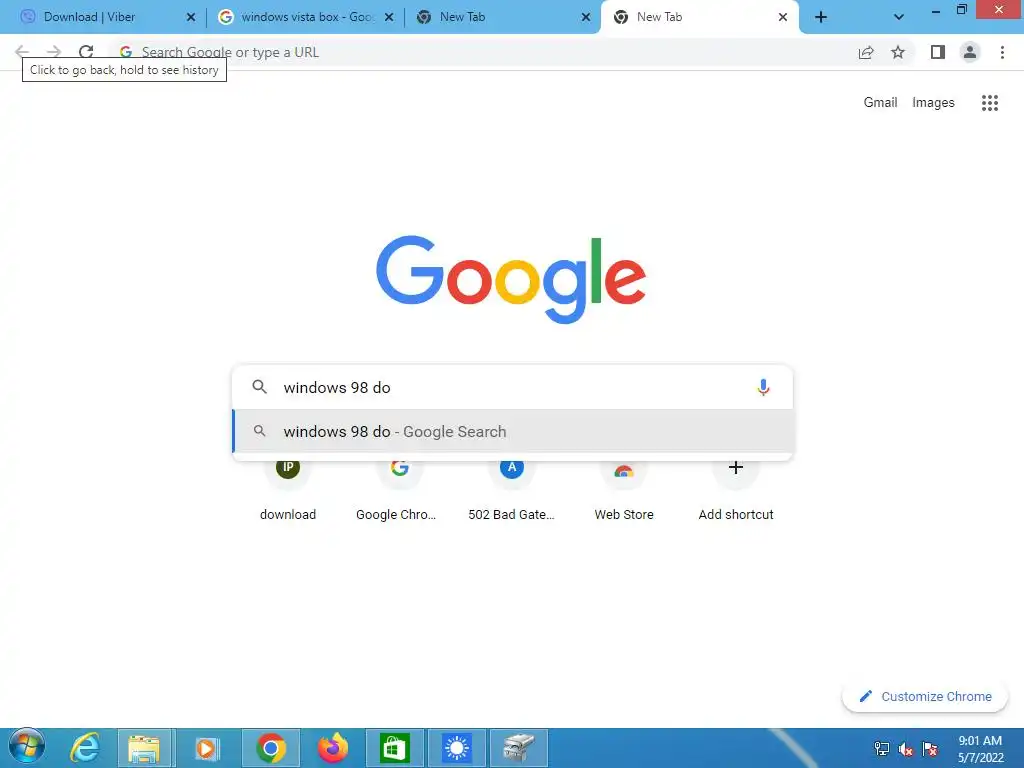Screen dimensions: 1024x768
Task: Open the download shortcut tile
Action: click(288, 490)
